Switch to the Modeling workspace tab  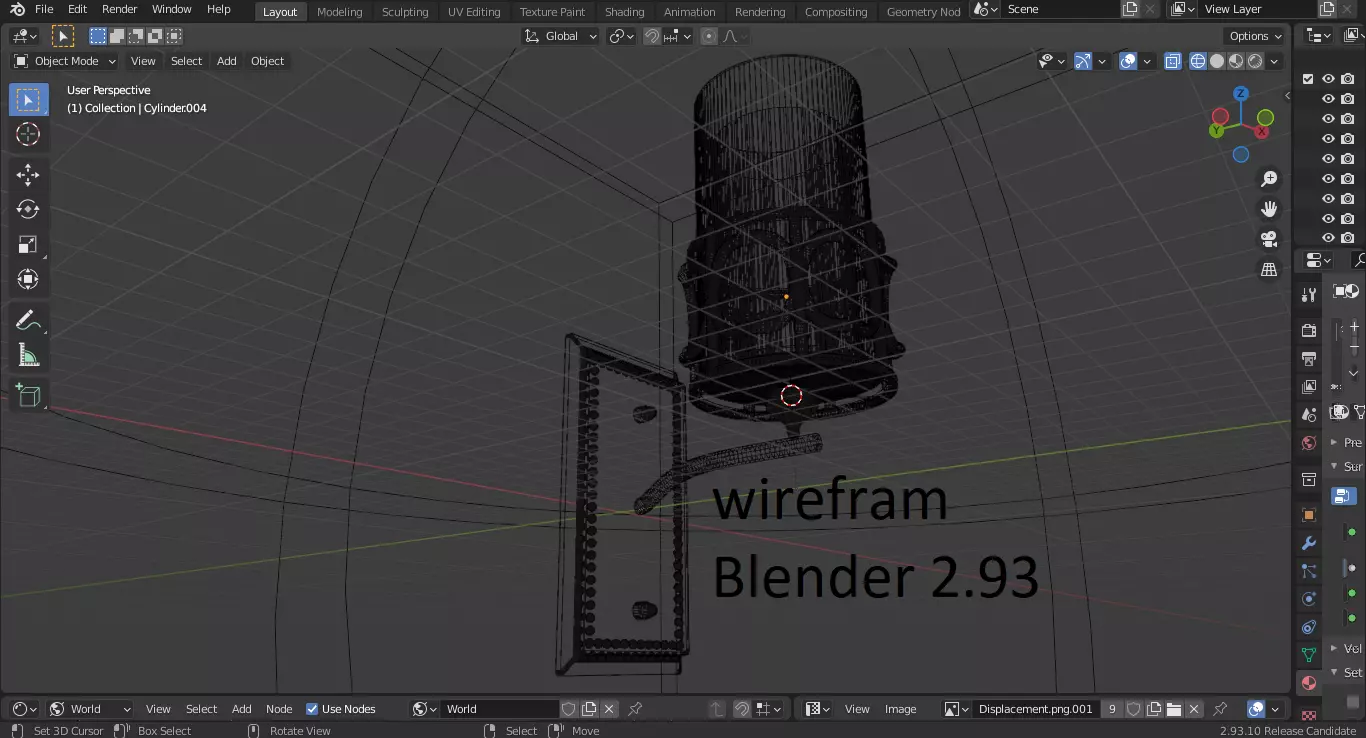pos(339,12)
